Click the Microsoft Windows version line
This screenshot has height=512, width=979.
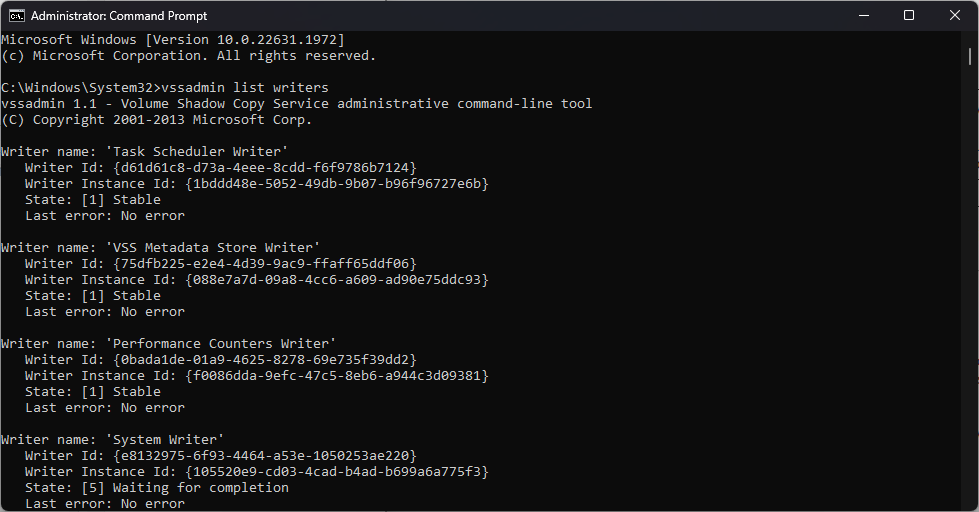coord(172,40)
